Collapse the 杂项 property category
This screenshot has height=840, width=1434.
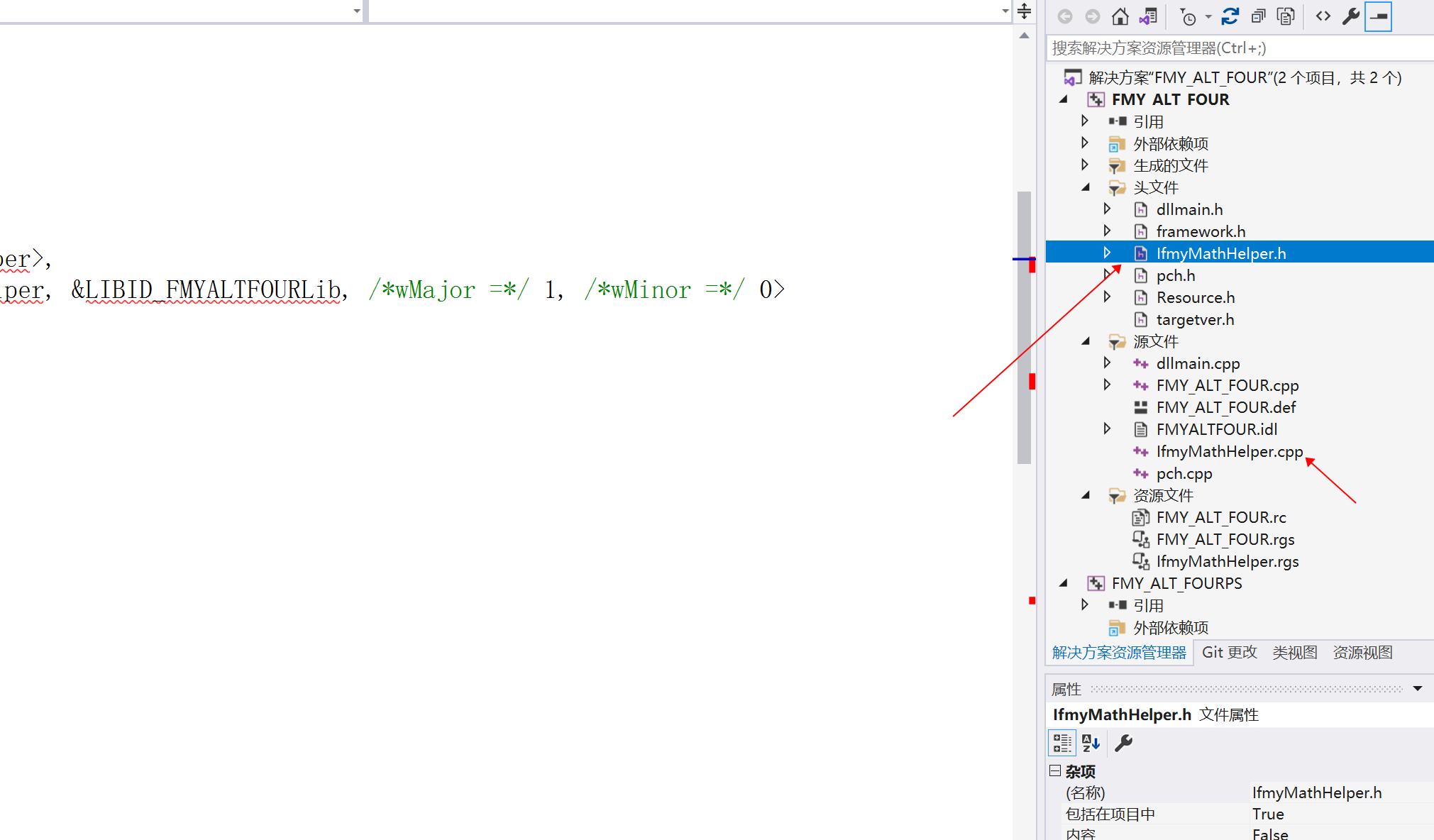coord(1055,770)
